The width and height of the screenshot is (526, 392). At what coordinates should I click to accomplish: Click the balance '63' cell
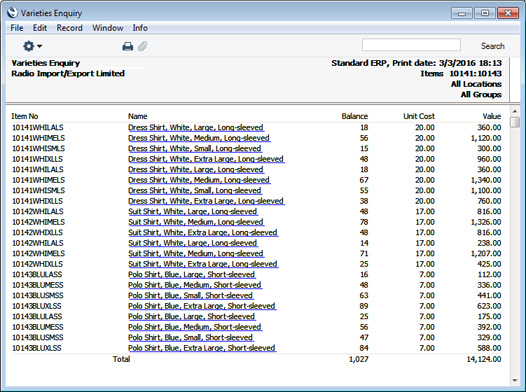(364, 295)
